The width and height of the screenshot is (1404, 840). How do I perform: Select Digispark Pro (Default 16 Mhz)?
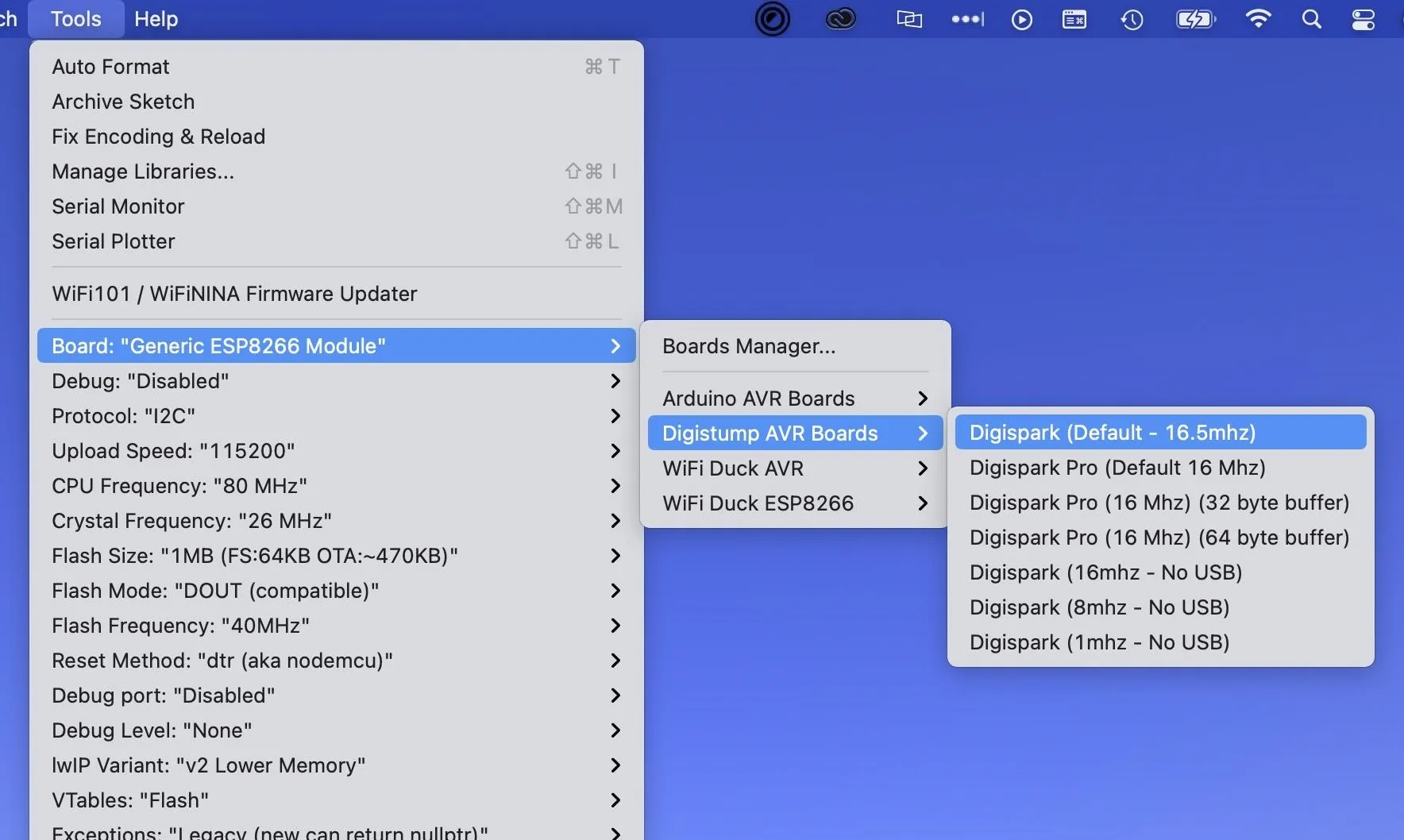1161,468
